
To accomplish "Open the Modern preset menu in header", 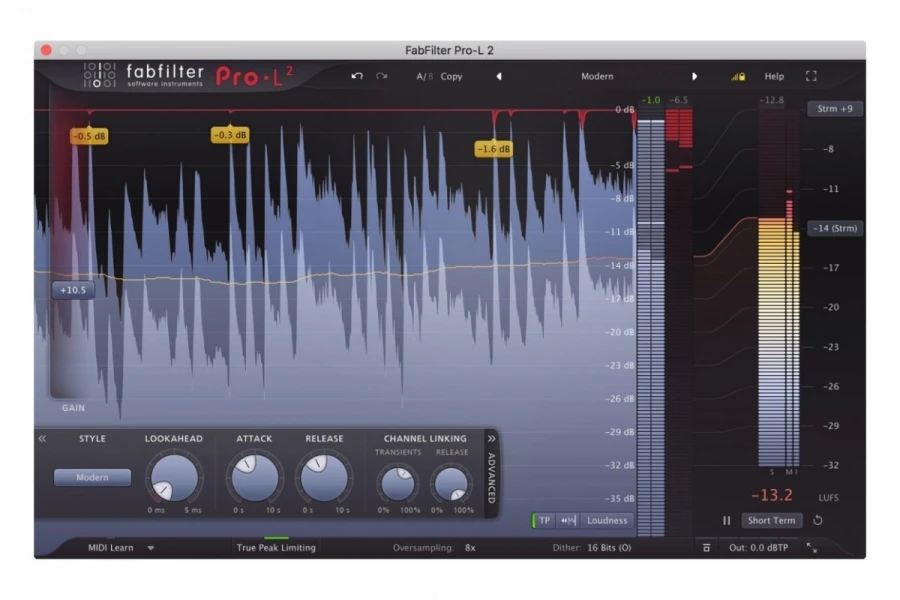I will pos(597,76).
